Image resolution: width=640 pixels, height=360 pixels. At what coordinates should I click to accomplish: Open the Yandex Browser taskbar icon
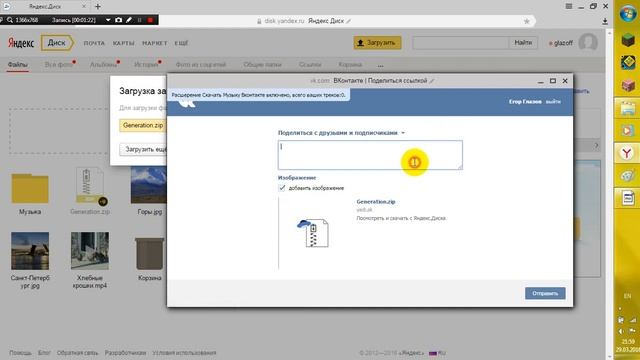coord(627,153)
